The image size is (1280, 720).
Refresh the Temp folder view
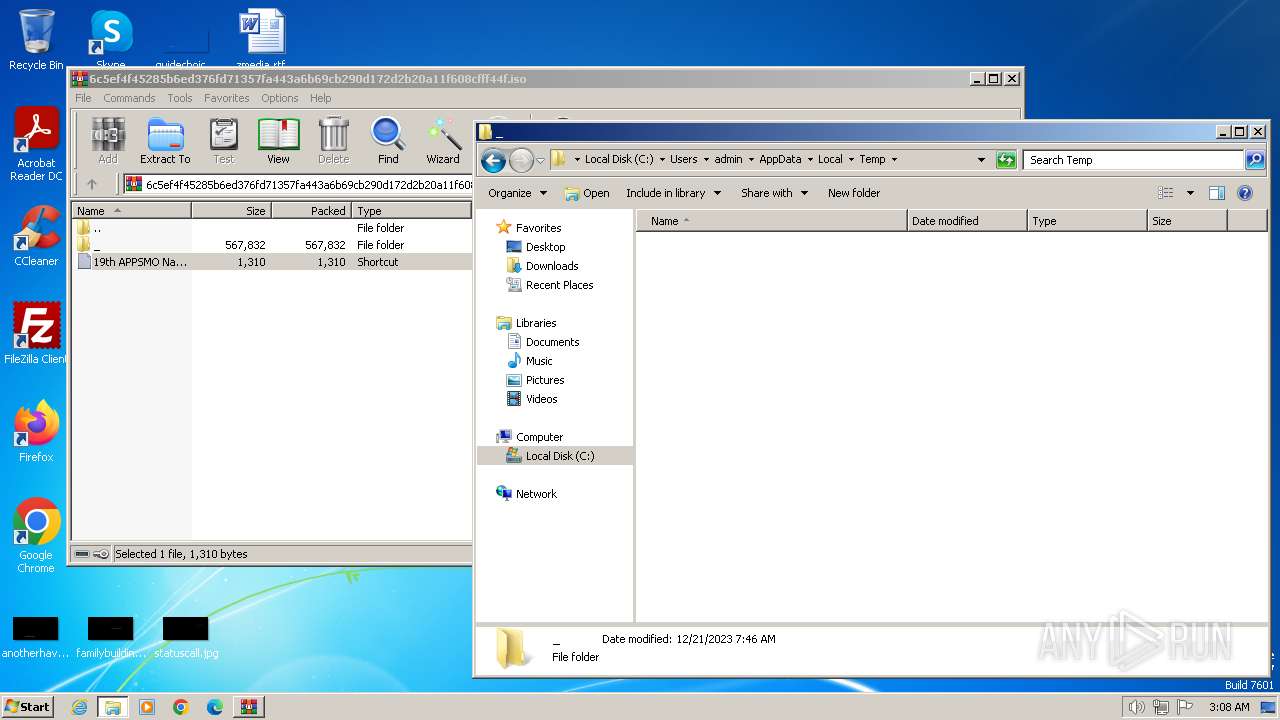pos(1006,160)
